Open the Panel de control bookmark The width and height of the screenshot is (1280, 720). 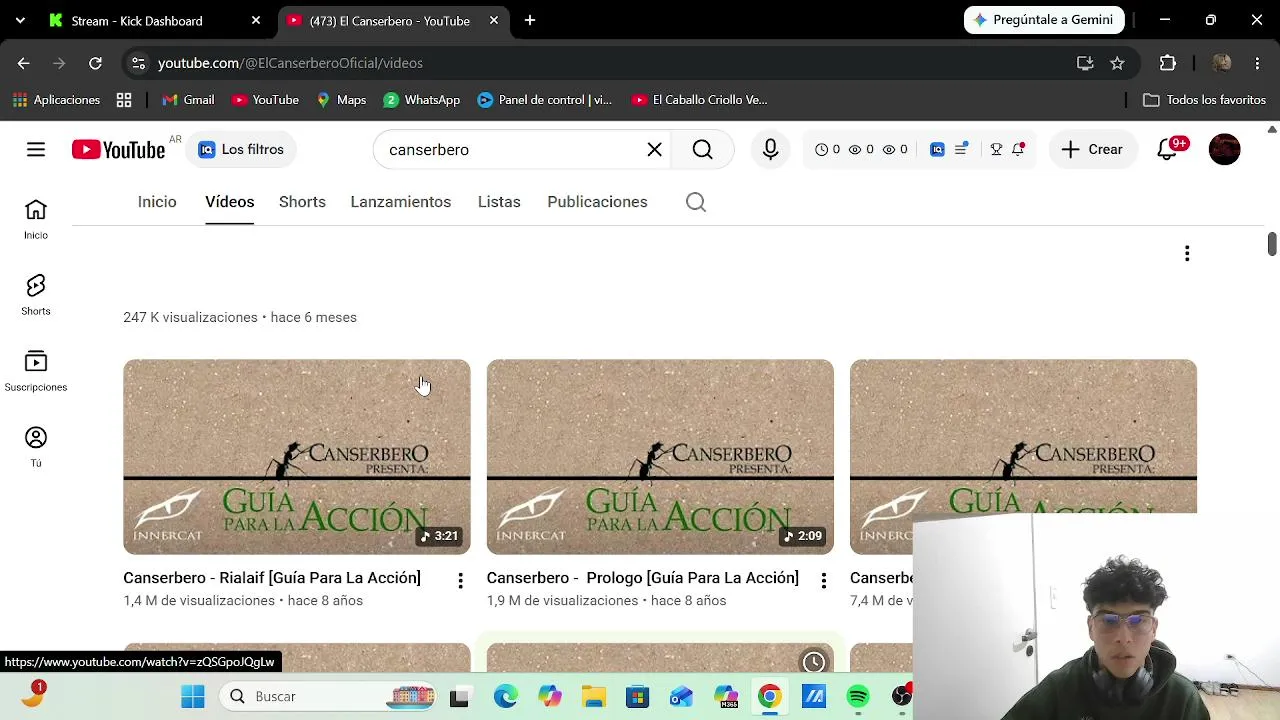pyautogui.click(x=544, y=100)
